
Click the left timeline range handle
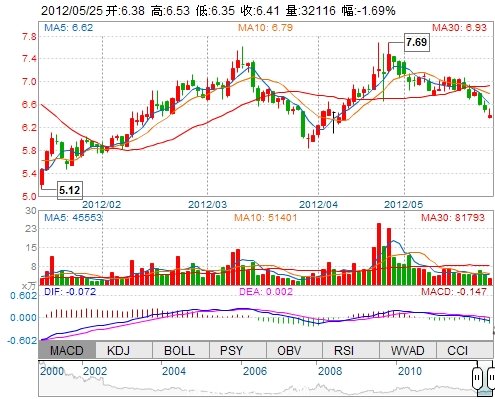[478, 378]
